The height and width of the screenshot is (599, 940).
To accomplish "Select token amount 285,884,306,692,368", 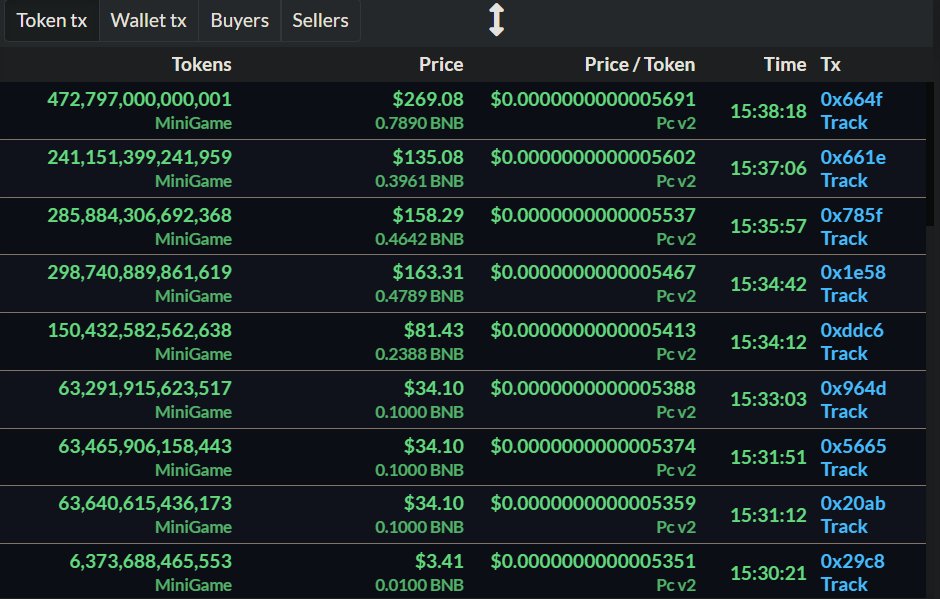I will 140,215.
